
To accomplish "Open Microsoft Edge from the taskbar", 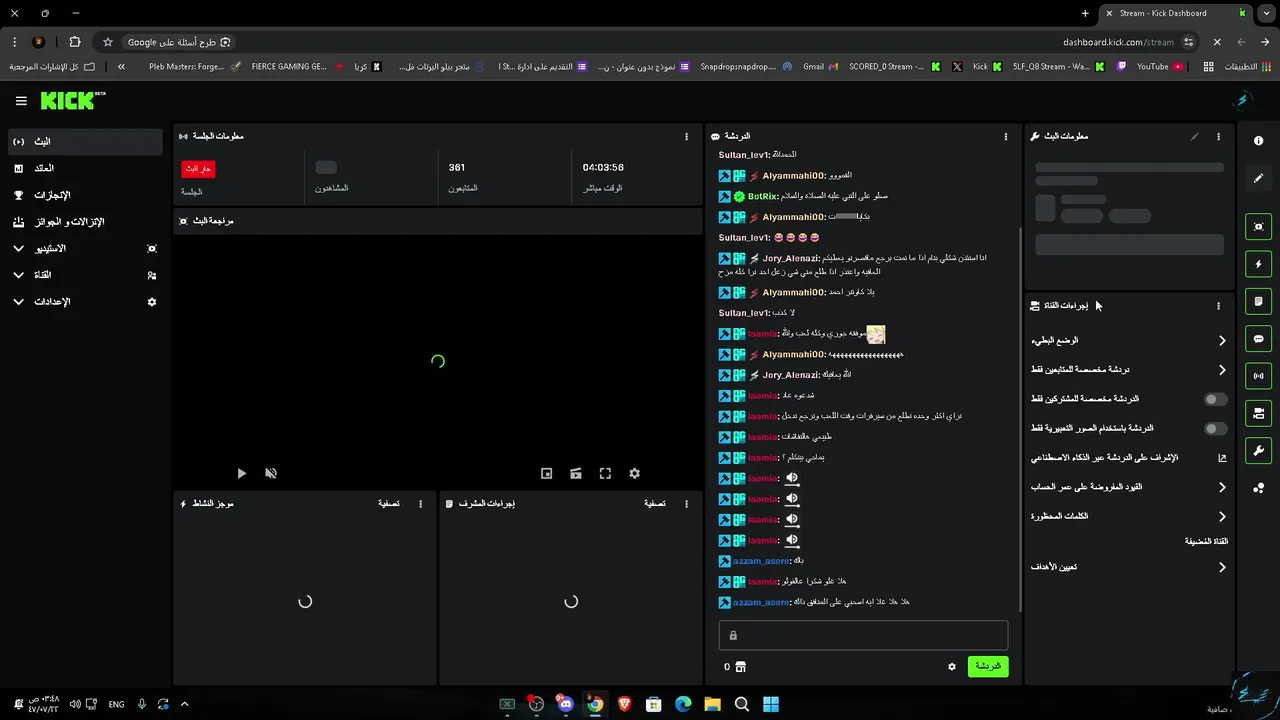I will point(683,704).
